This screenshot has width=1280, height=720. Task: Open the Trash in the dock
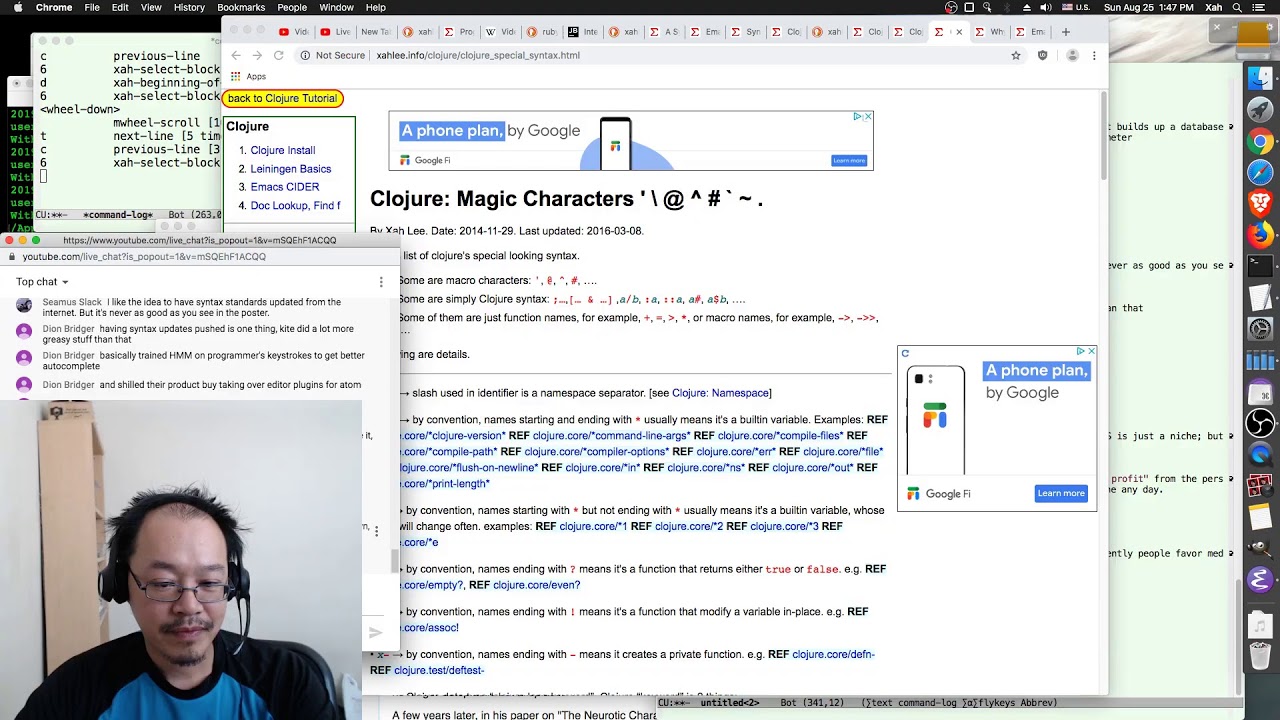tap(1260, 657)
